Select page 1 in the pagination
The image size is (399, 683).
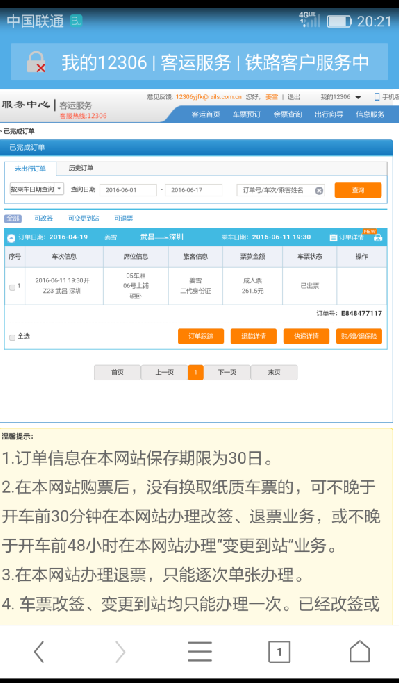pyautogui.click(x=196, y=372)
